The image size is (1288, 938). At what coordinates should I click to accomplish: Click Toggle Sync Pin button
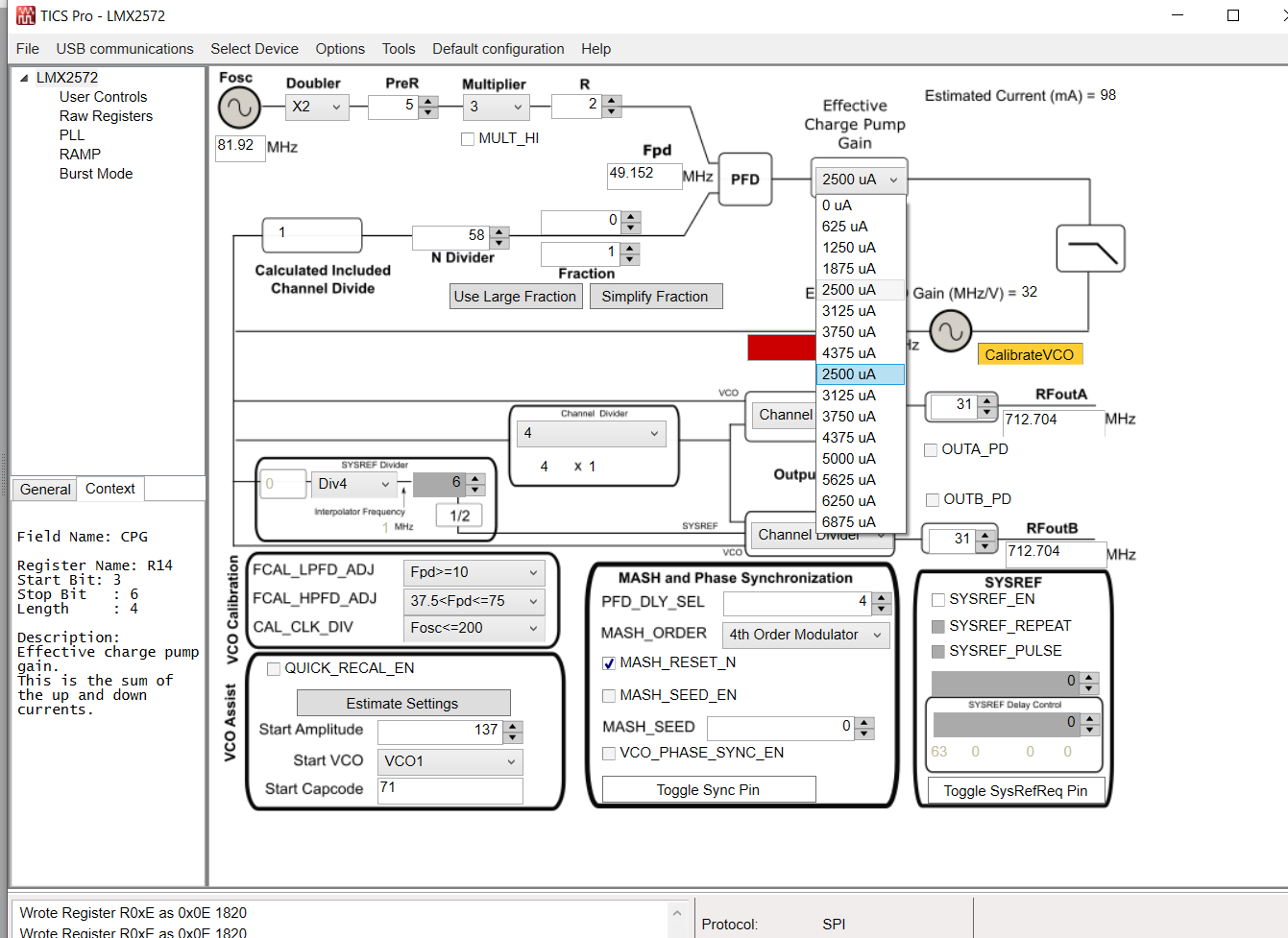709,790
